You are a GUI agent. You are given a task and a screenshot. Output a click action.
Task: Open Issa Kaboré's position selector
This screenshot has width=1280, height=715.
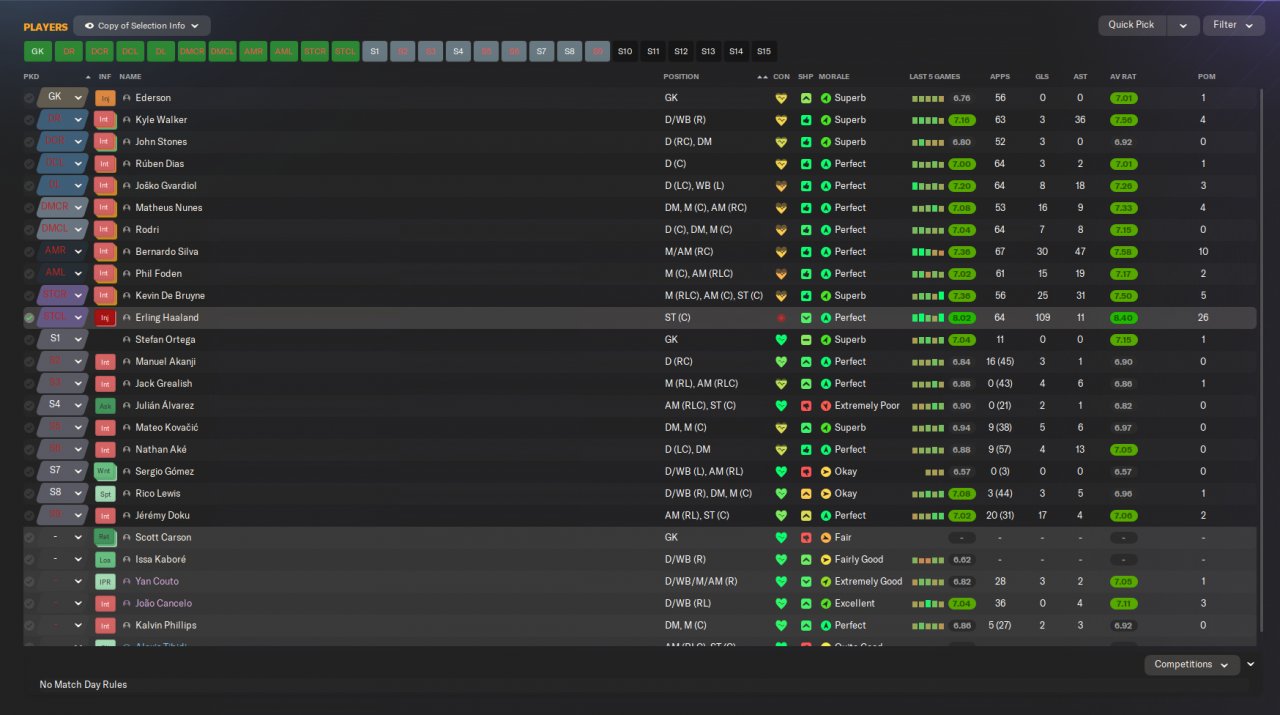click(x=62, y=560)
